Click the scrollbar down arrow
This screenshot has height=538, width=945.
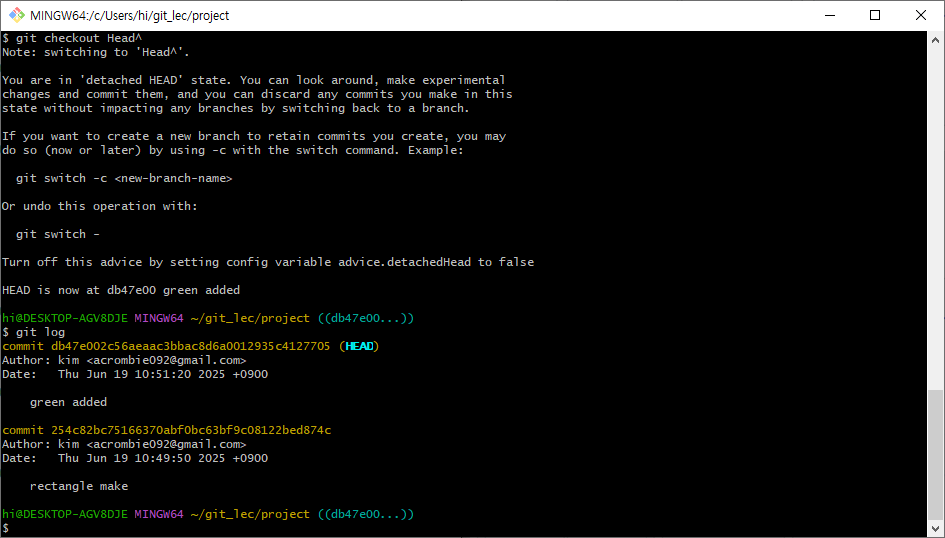tap(935, 528)
